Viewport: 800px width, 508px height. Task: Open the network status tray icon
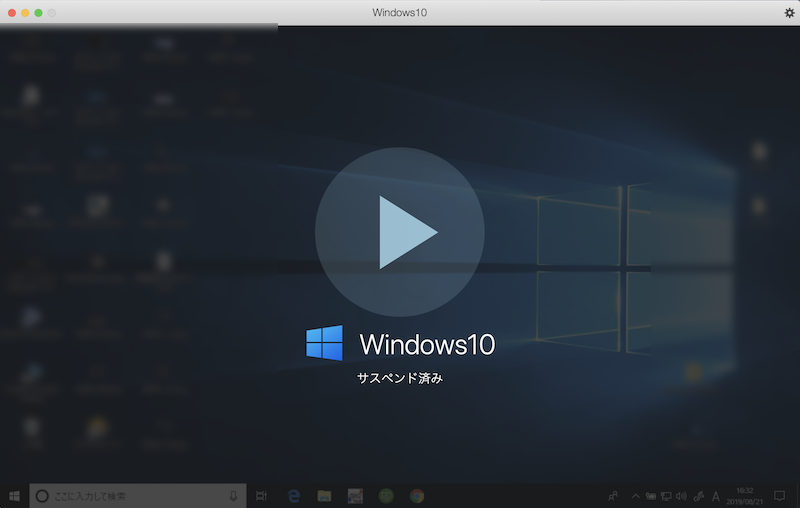coord(666,495)
